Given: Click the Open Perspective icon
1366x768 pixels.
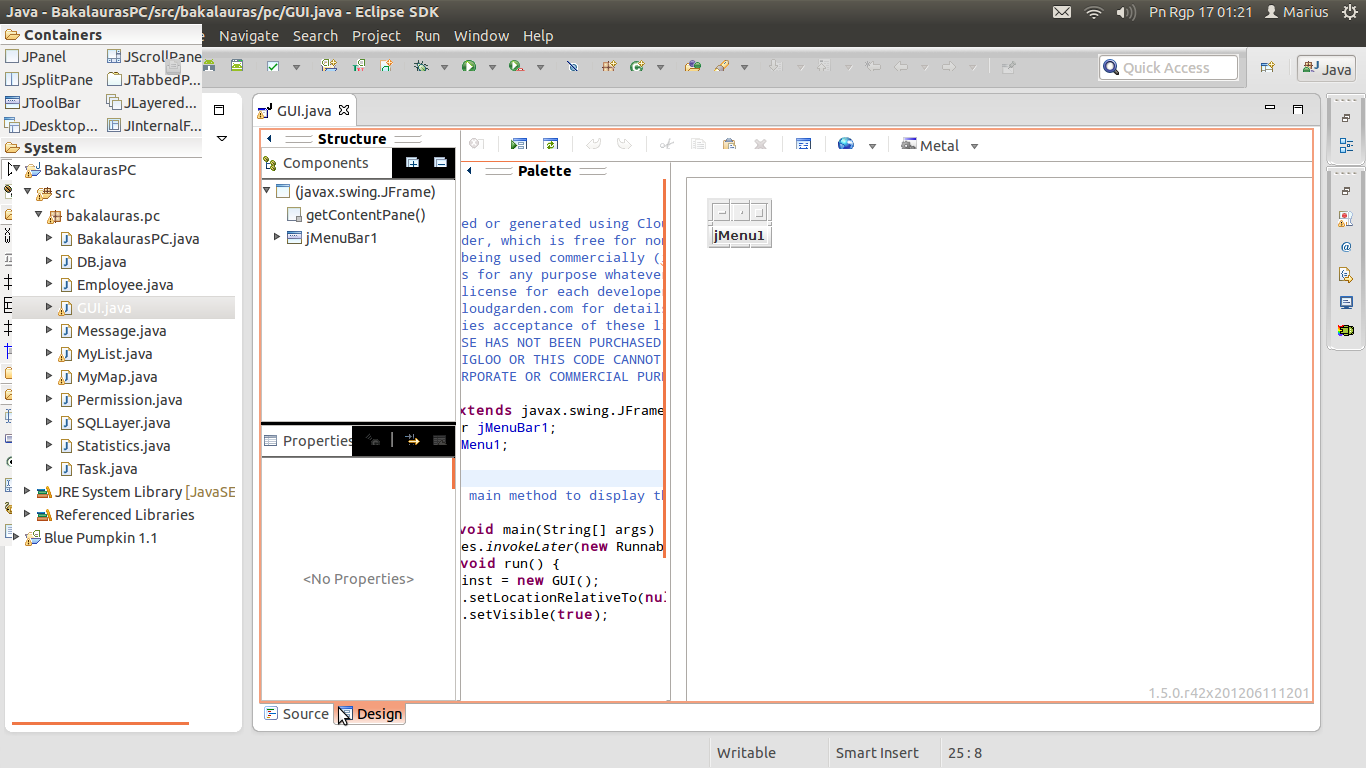Looking at the screenshot, I should 1267,67.
